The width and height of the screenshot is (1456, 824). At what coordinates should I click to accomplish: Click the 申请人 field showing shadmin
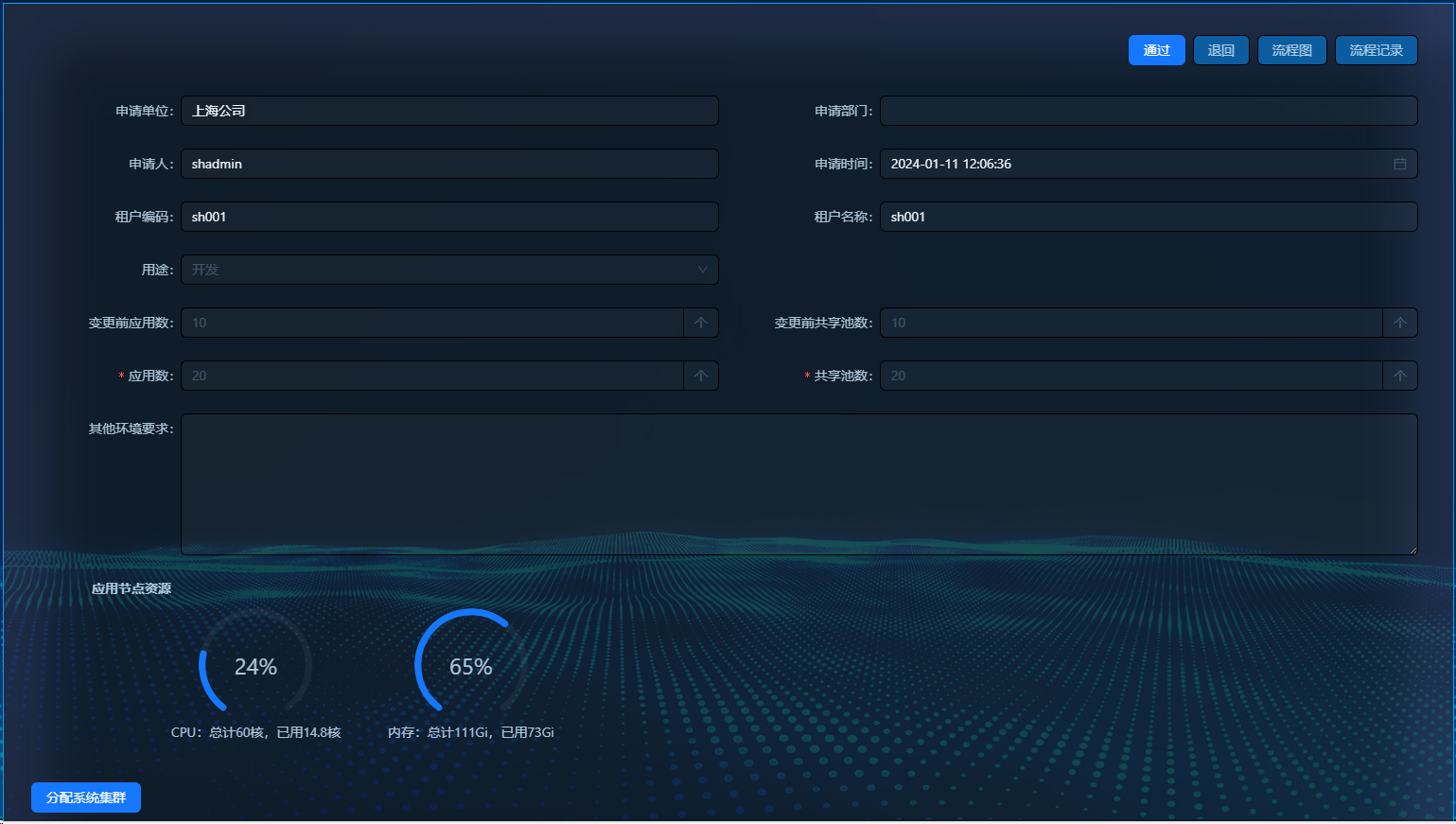[449, 164]
